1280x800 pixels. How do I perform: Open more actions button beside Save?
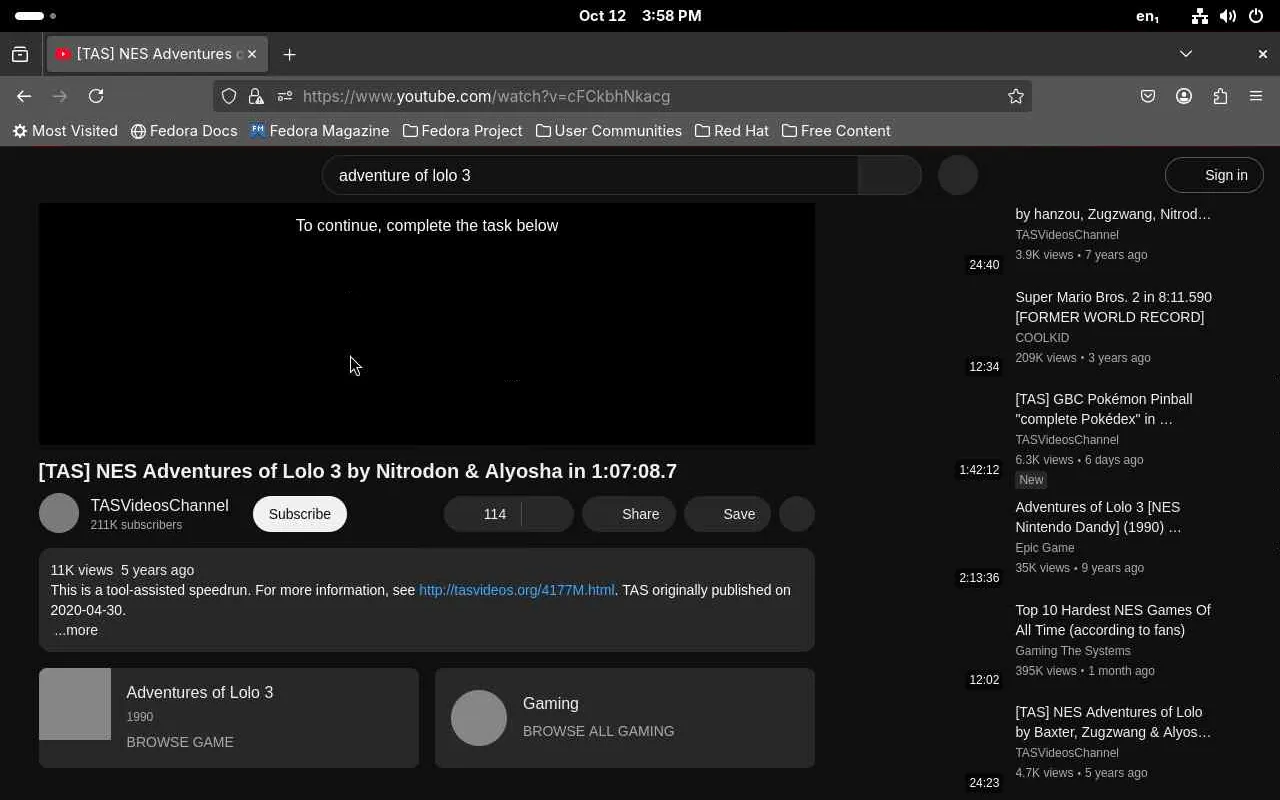797,514
